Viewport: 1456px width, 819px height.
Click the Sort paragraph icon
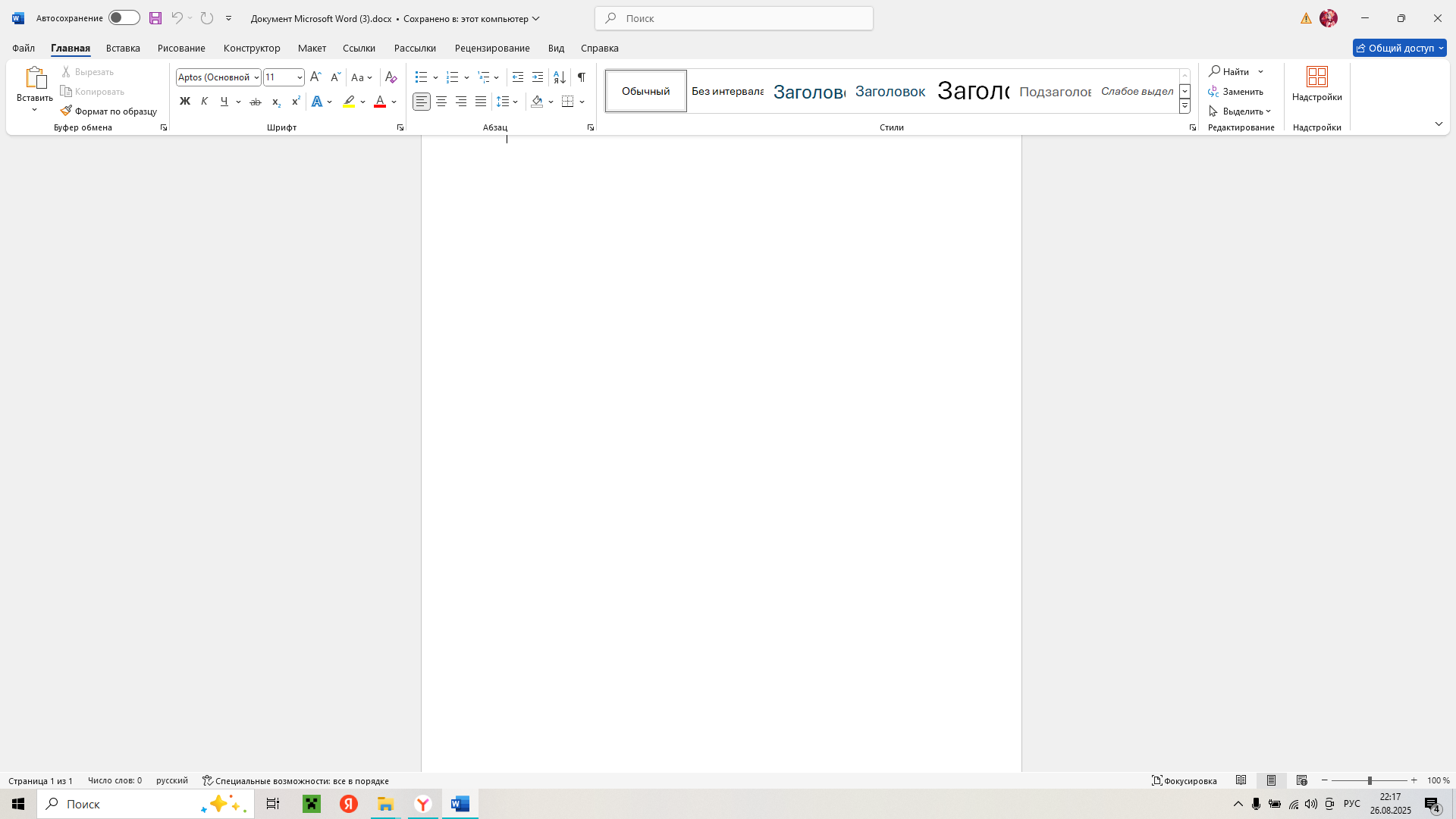(x=560, y=77)
